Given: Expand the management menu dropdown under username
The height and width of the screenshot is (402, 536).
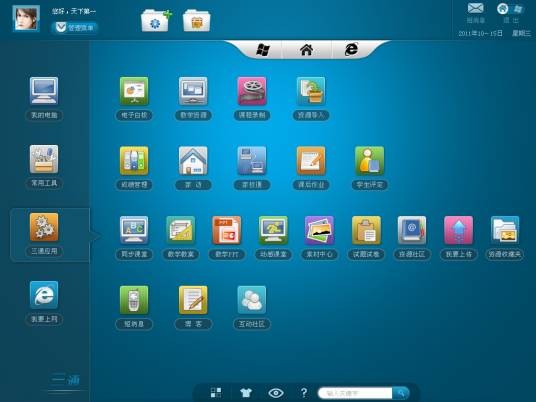Looking at the screenshot, I should tap(75, 27).
